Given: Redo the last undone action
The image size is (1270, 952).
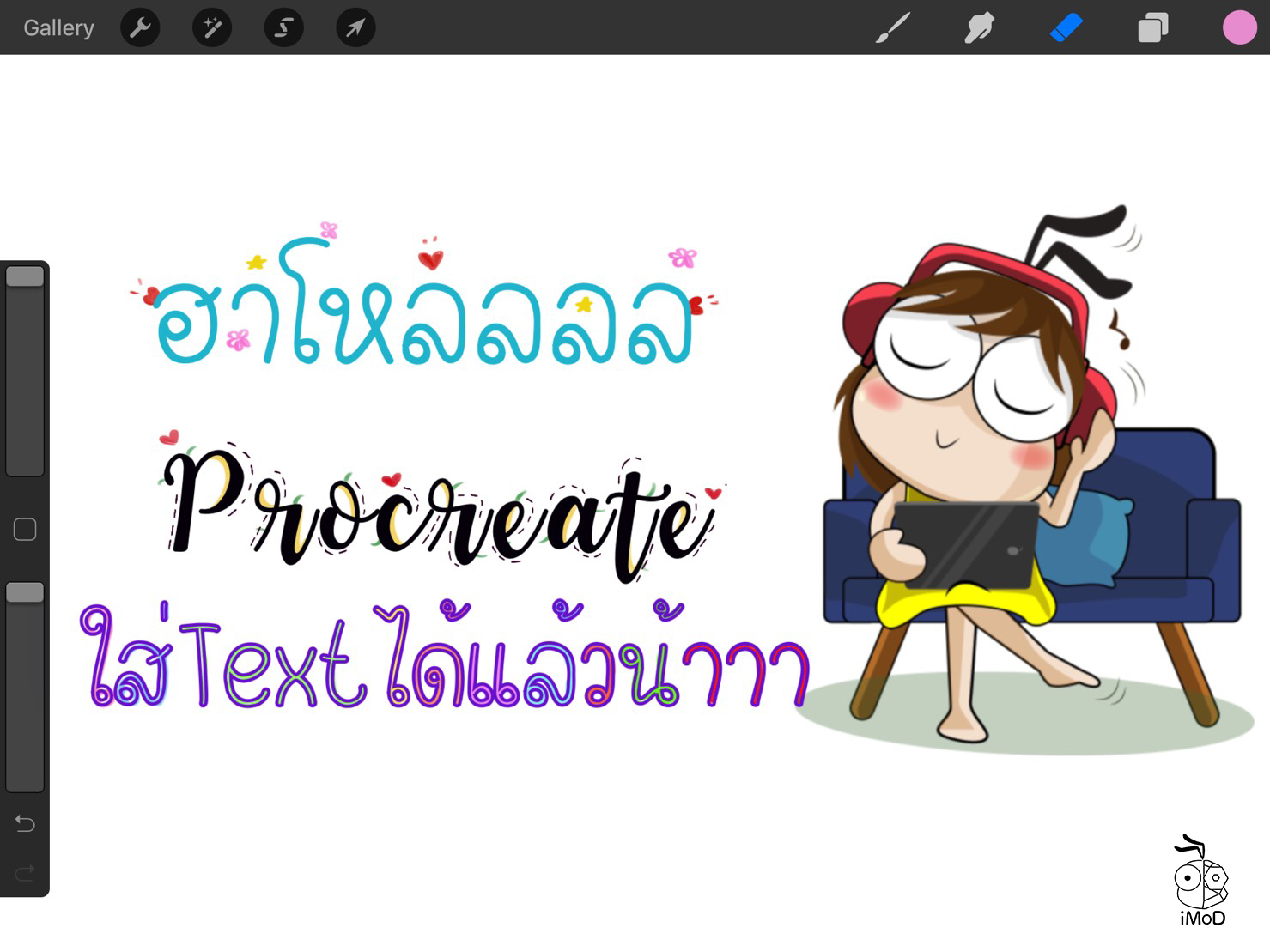Looking at the screenshot, I should pyautogui.click(x=25, y=874).
